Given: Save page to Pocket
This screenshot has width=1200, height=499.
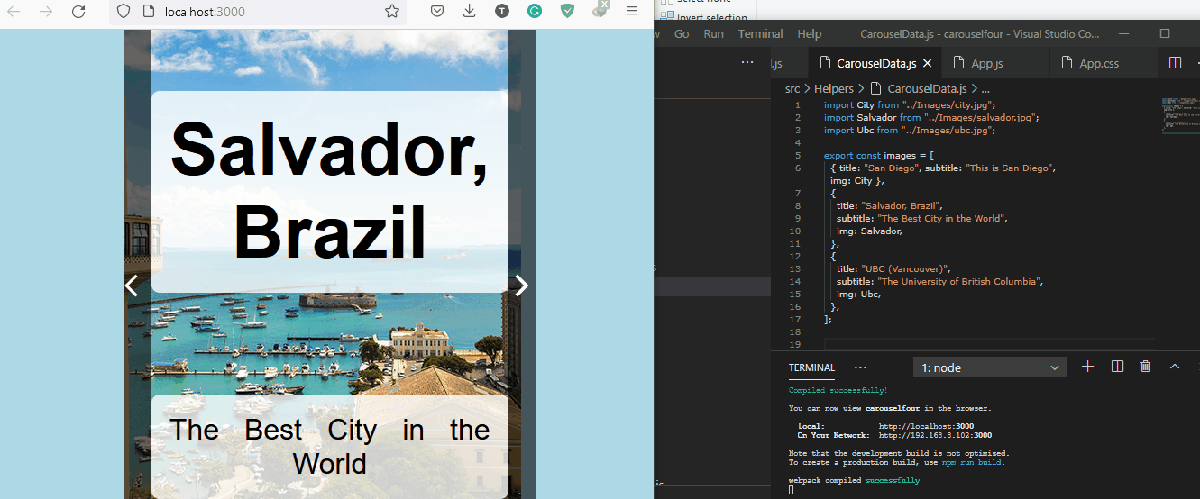Looking at the screenshot, I should point(438,12).
